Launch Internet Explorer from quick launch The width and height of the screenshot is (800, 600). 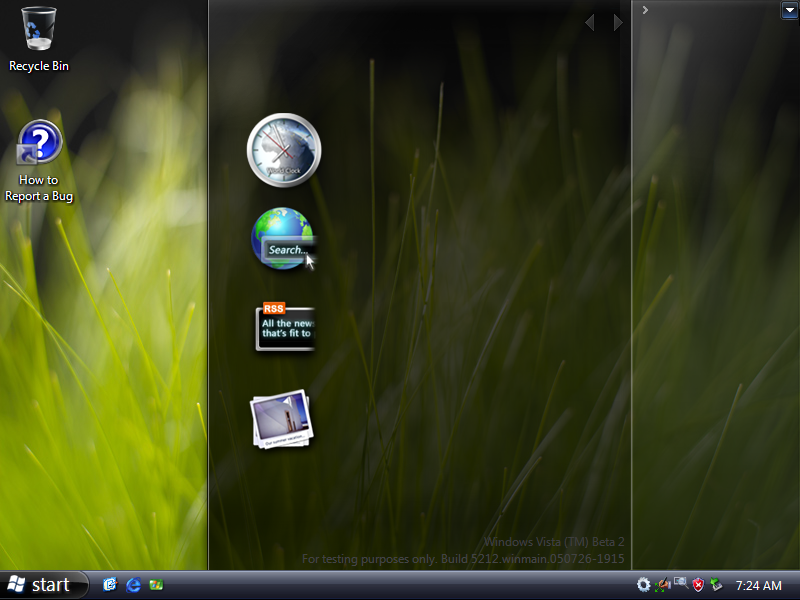pyautogui.click(x=133, y=585)
